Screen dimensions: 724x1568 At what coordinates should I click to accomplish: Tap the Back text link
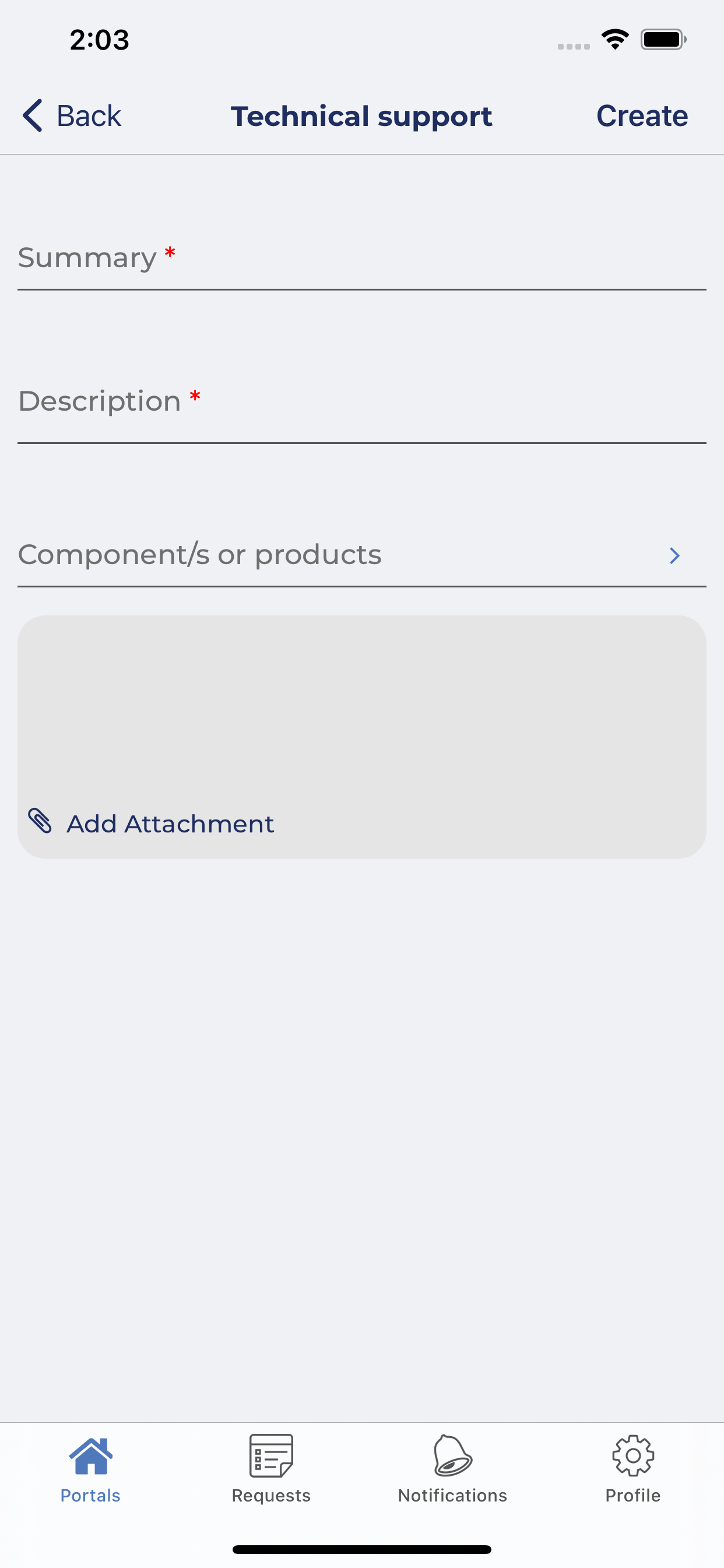(x=89, y=116)
